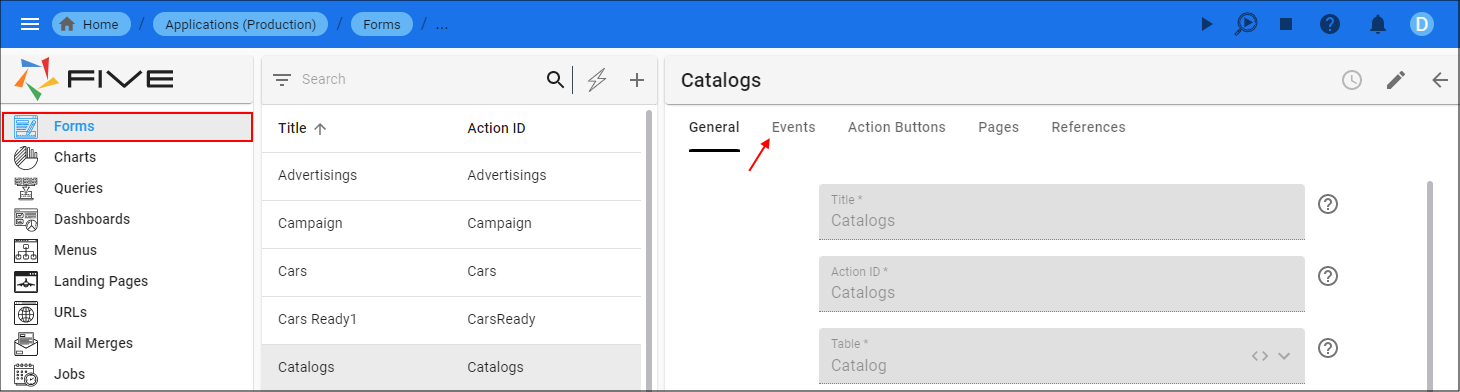
Task: Switch to General tab
Action: click(714, 128)
